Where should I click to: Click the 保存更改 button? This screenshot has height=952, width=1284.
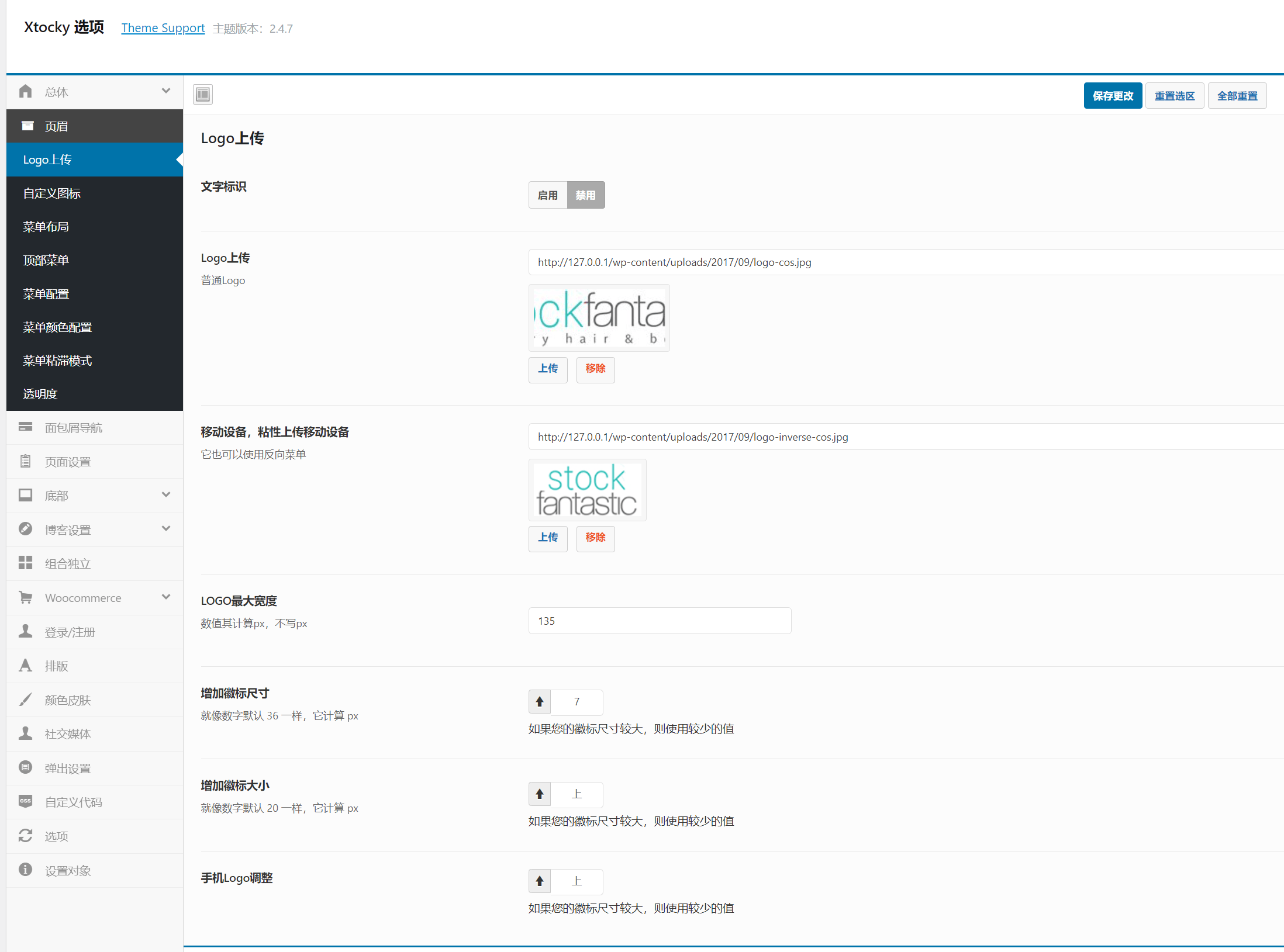point(1113,96)
